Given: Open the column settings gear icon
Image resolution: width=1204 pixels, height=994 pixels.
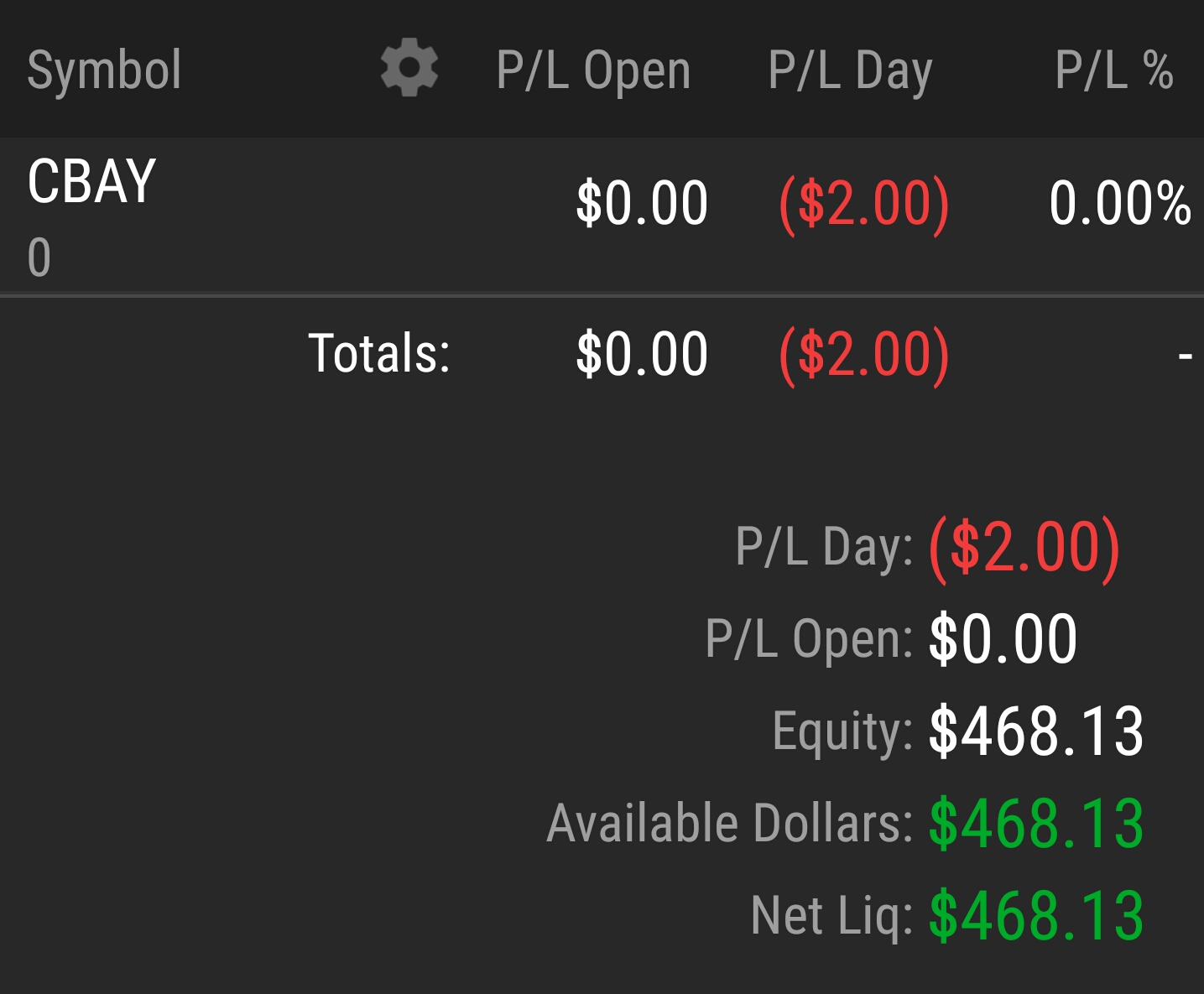Looking at the screenshot, I should point(409,69).
